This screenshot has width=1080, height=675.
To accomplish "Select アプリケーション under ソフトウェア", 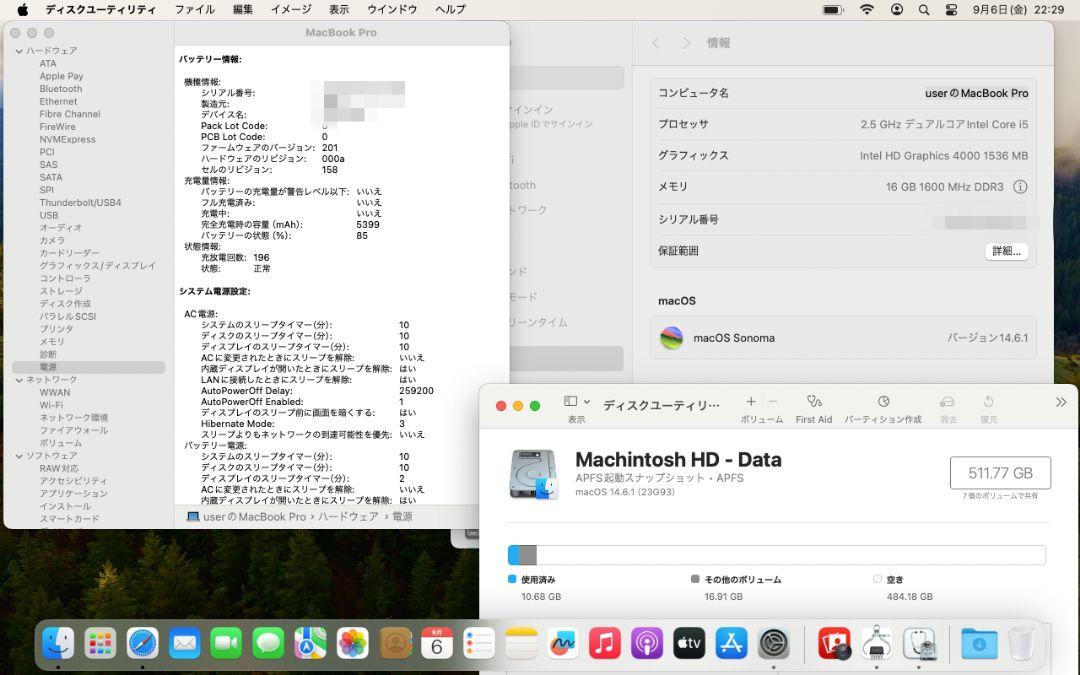I will pyautogui.click(x=74, y=494).
